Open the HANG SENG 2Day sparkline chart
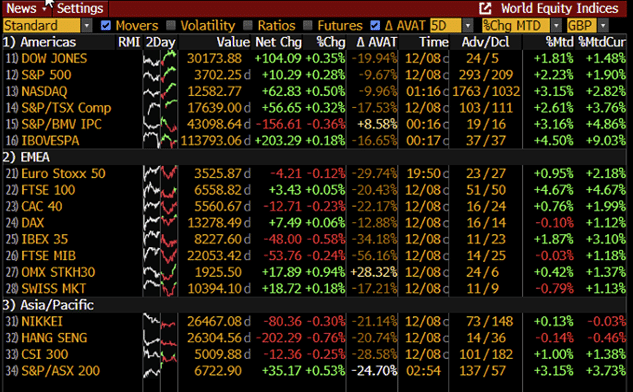633x392 pixels. coord(160,338)
